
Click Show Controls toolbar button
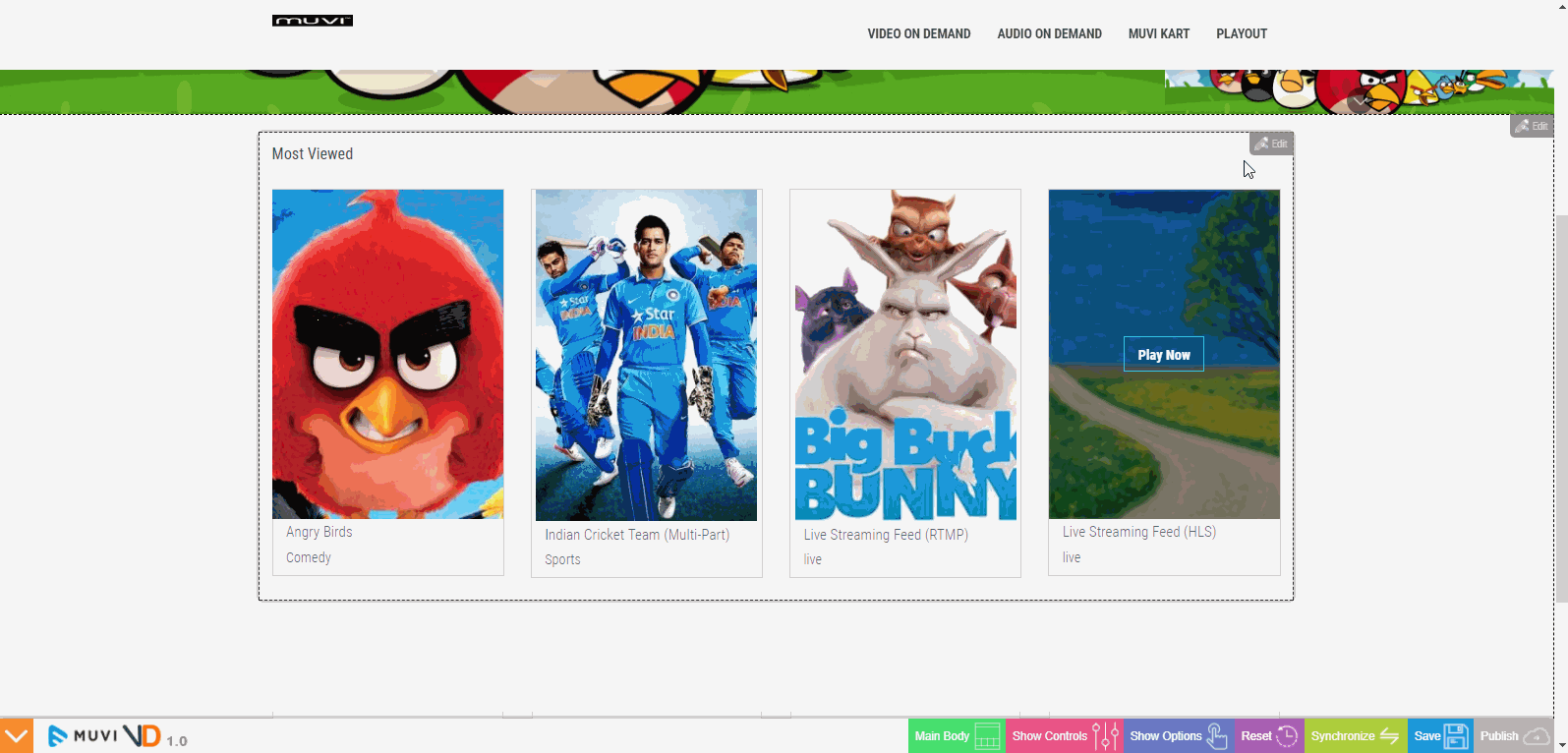click(1065, 735)
